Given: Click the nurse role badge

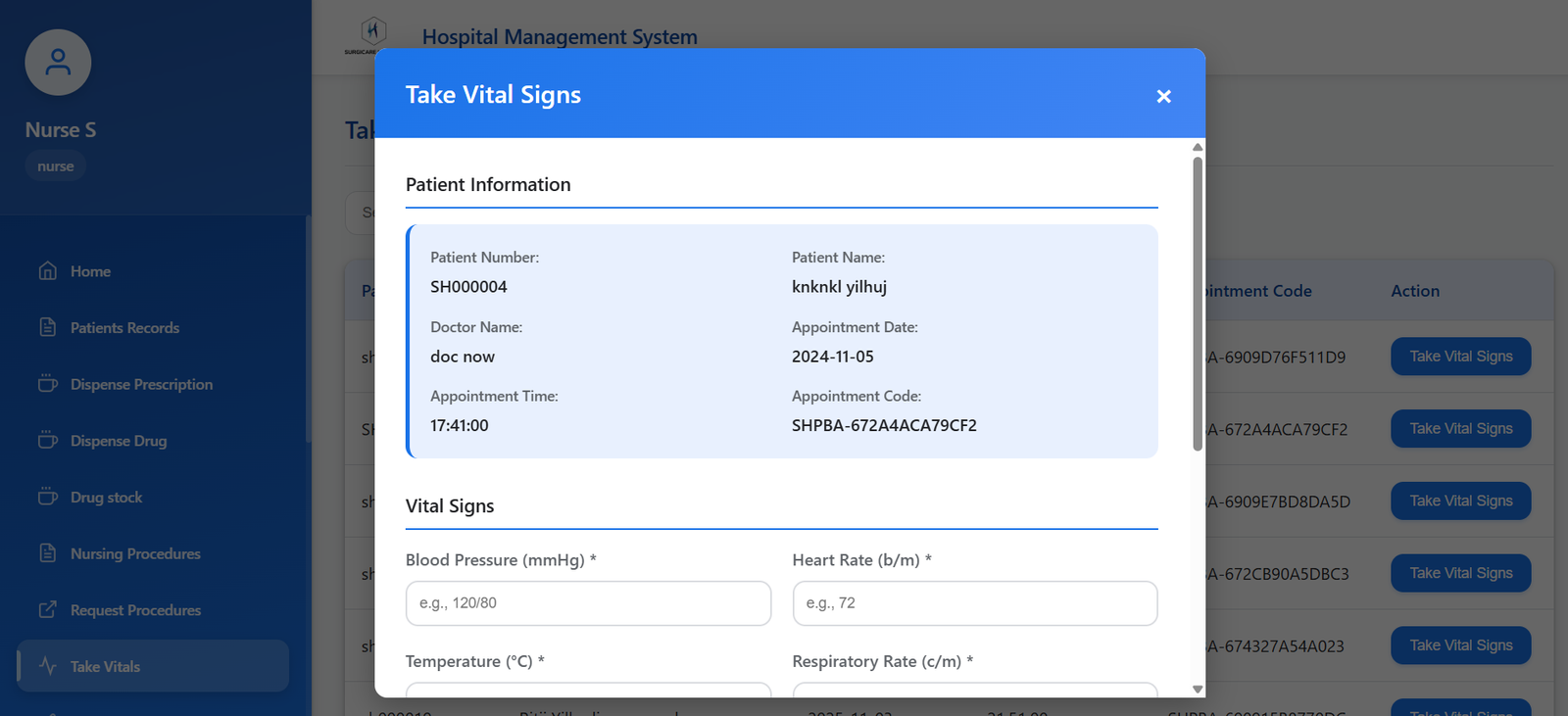Looking at the screenshot, I should pyautogui.click(x=56, y=167).
